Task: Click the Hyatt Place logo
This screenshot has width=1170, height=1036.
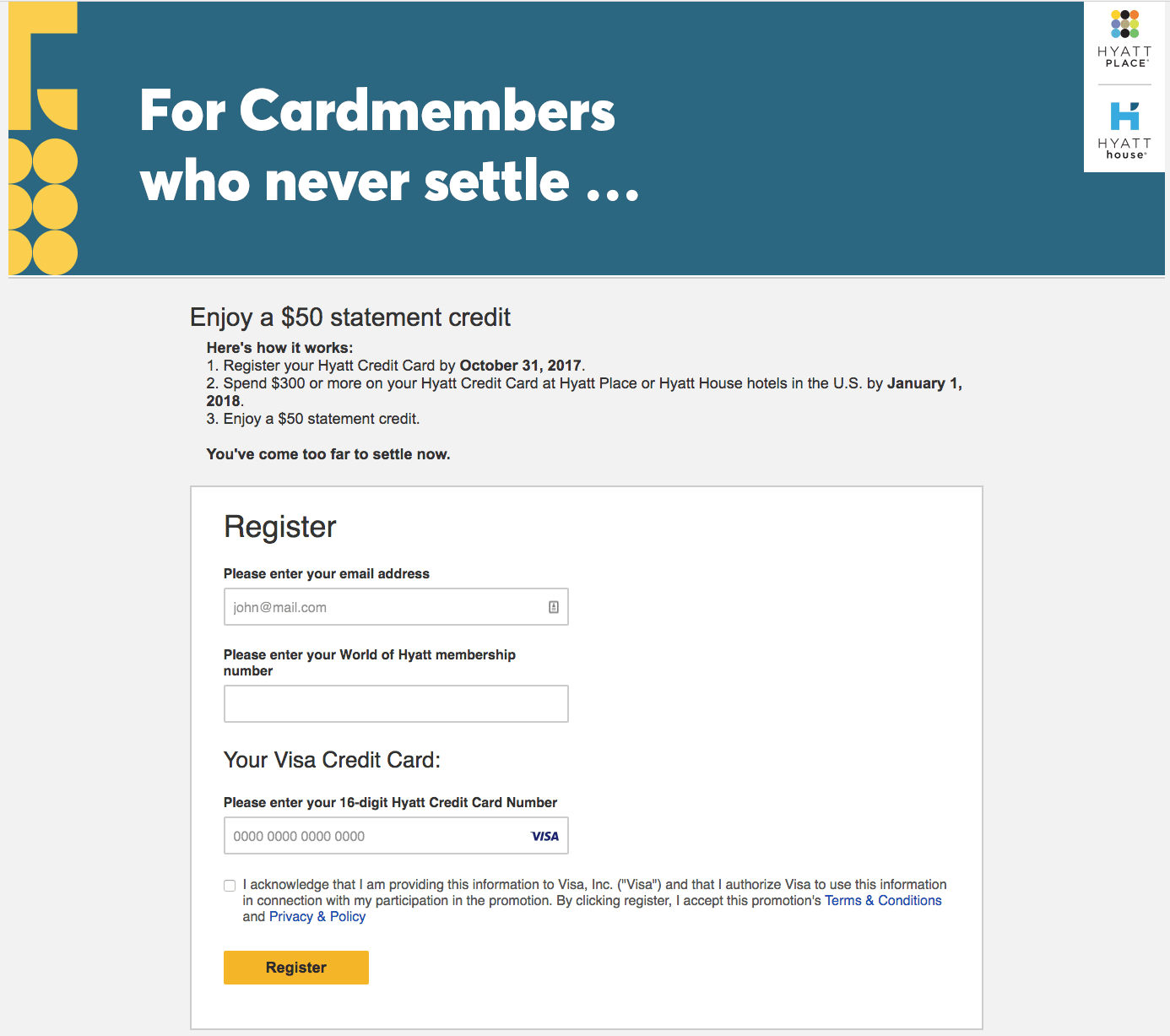Action: coord(1124,39)
